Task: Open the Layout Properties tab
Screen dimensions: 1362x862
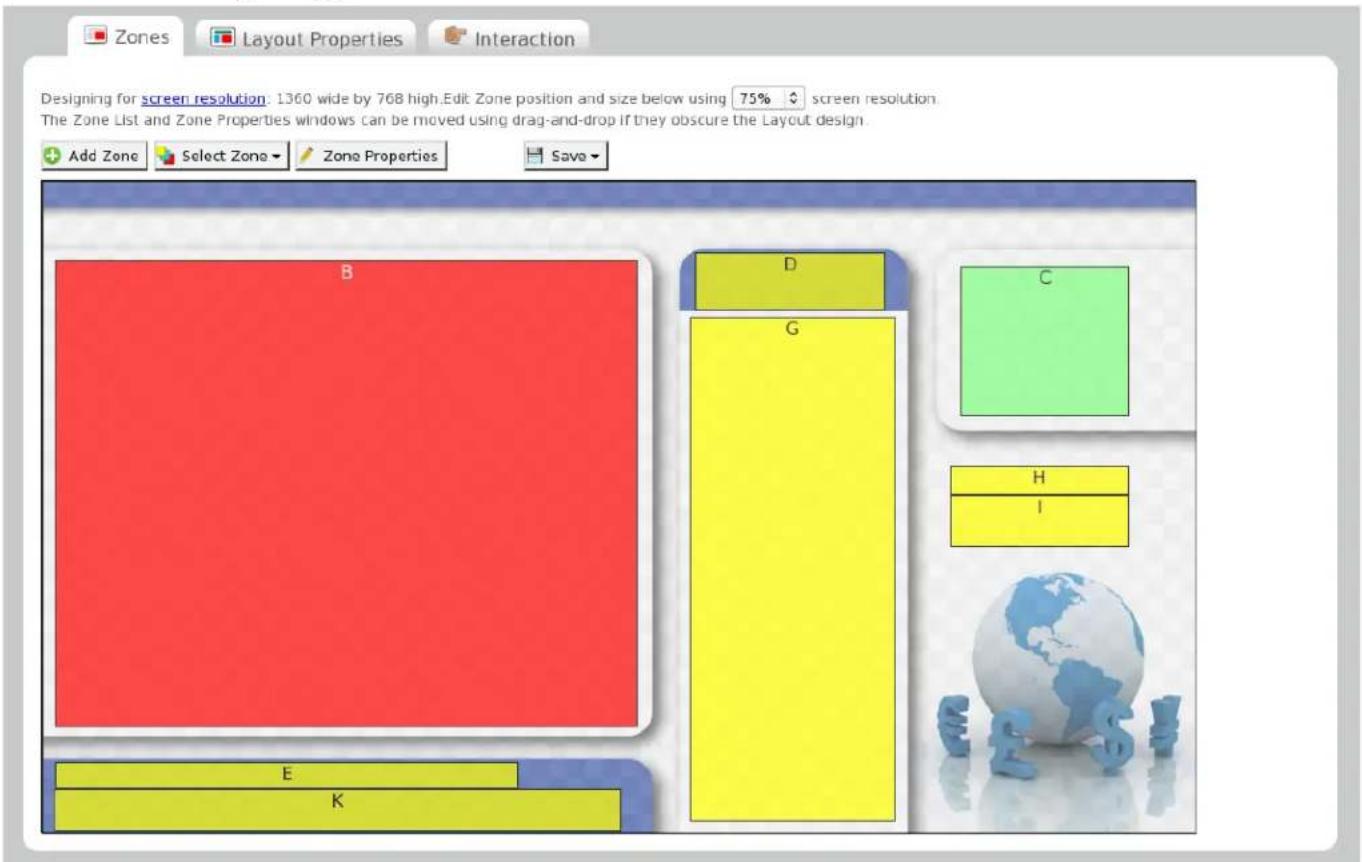Action: 305,38
